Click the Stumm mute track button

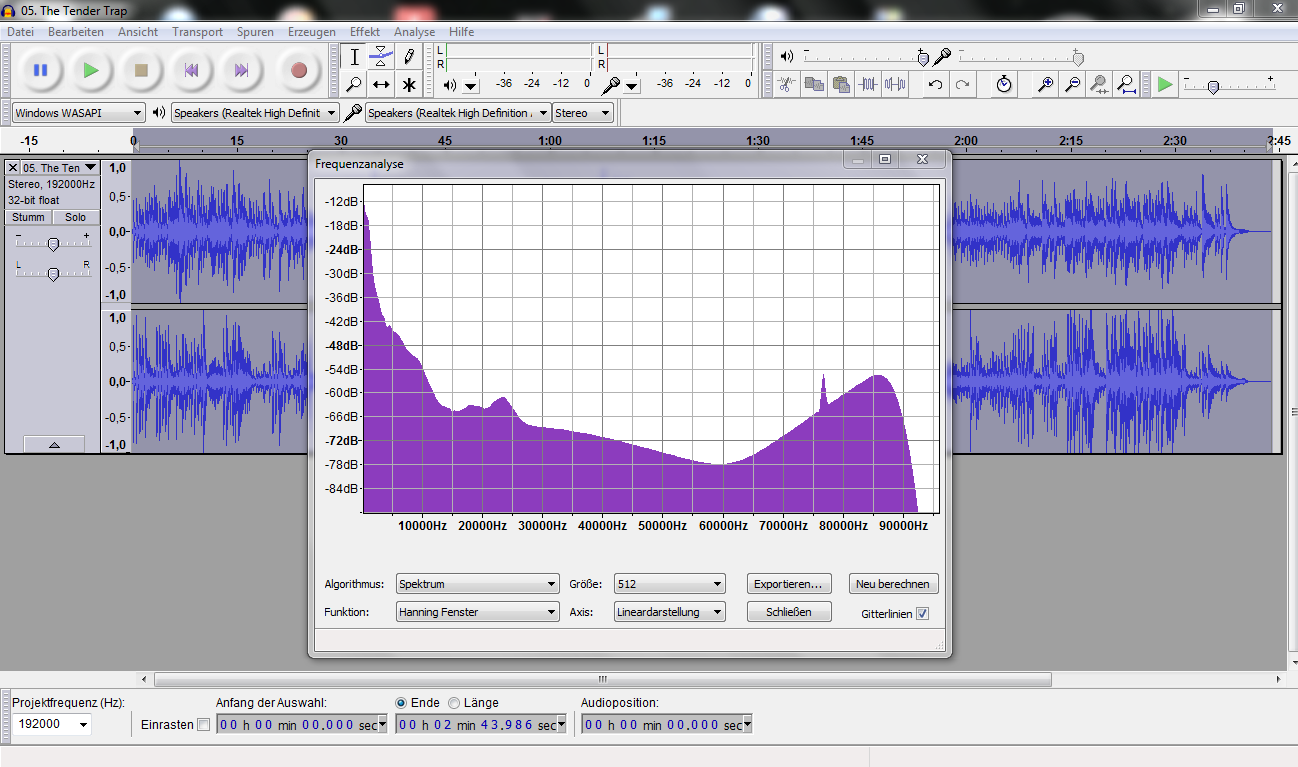[28, 217]
